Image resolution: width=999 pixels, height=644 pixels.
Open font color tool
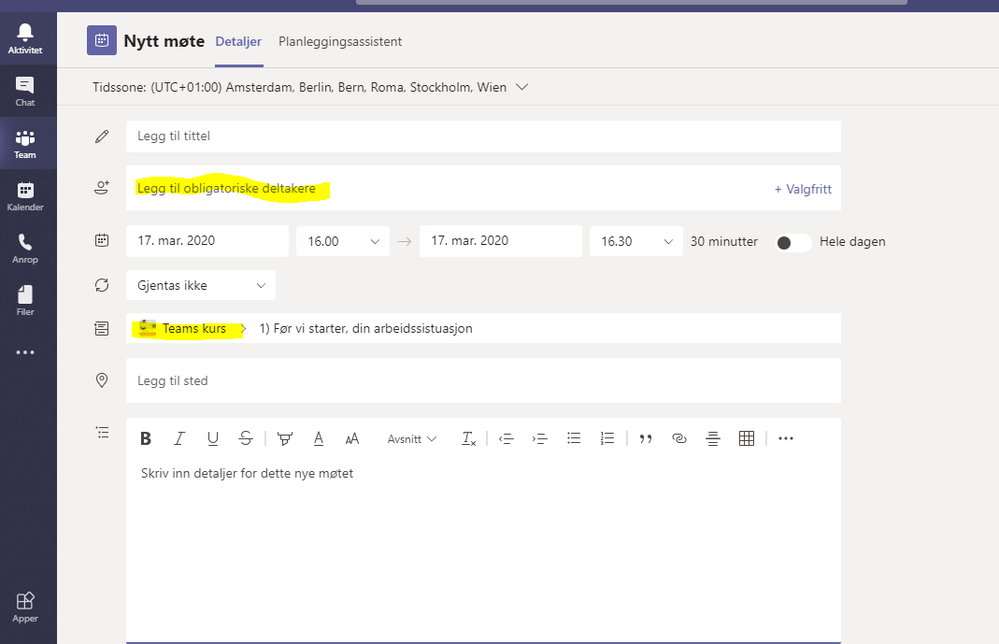point(319,438)
